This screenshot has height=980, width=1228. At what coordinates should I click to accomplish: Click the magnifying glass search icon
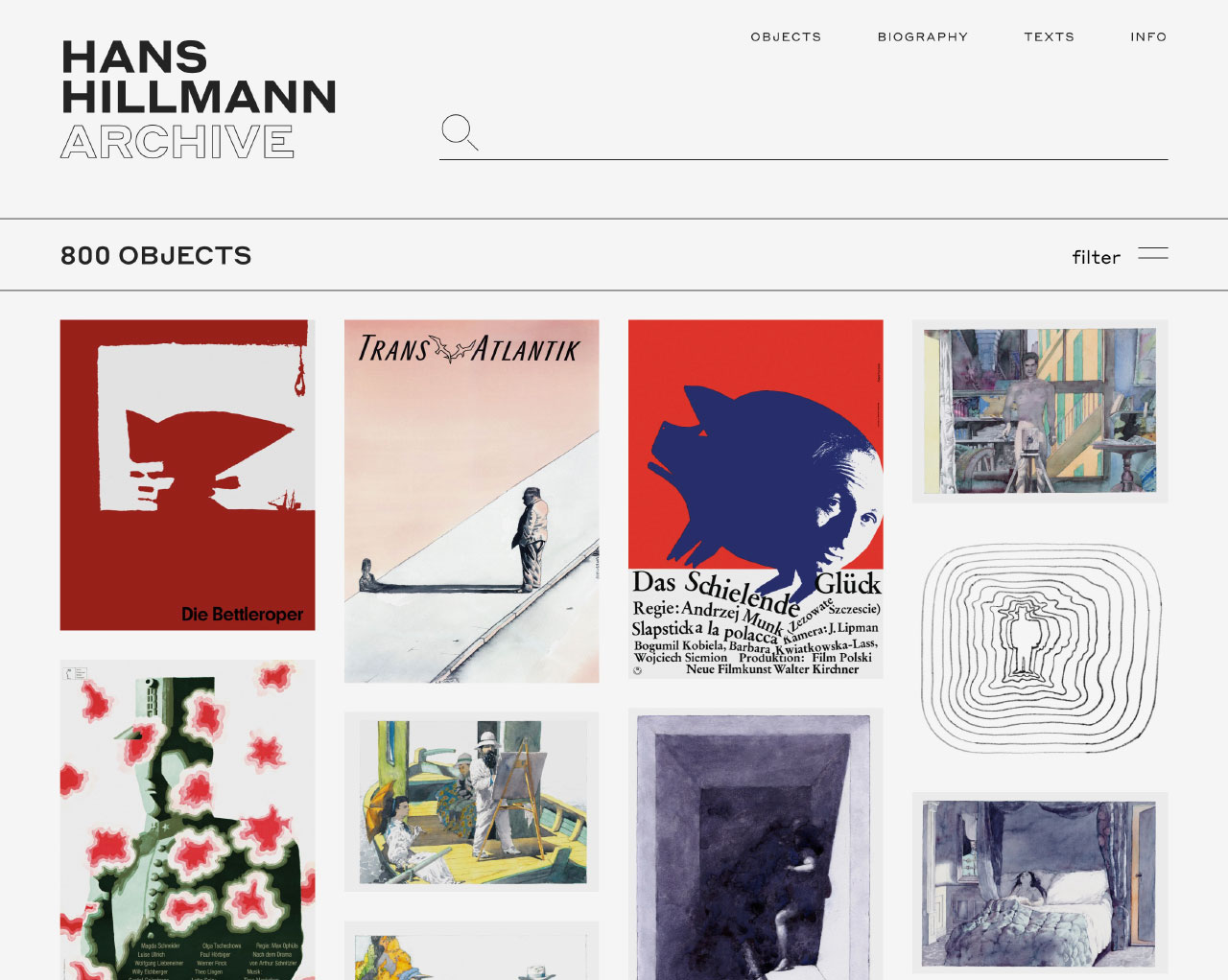pos(460,132)
